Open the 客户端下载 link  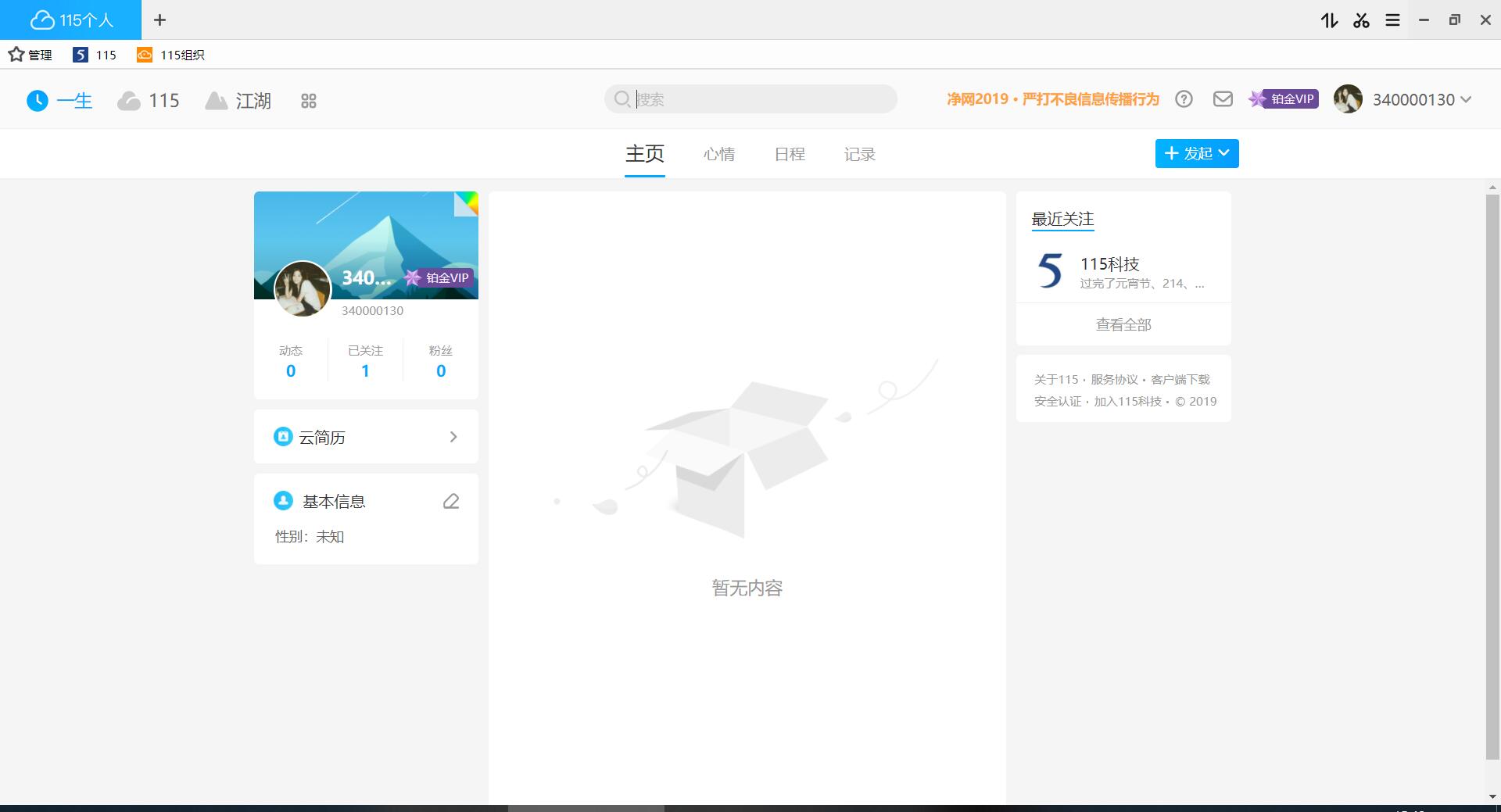[x=1180, y=379]
